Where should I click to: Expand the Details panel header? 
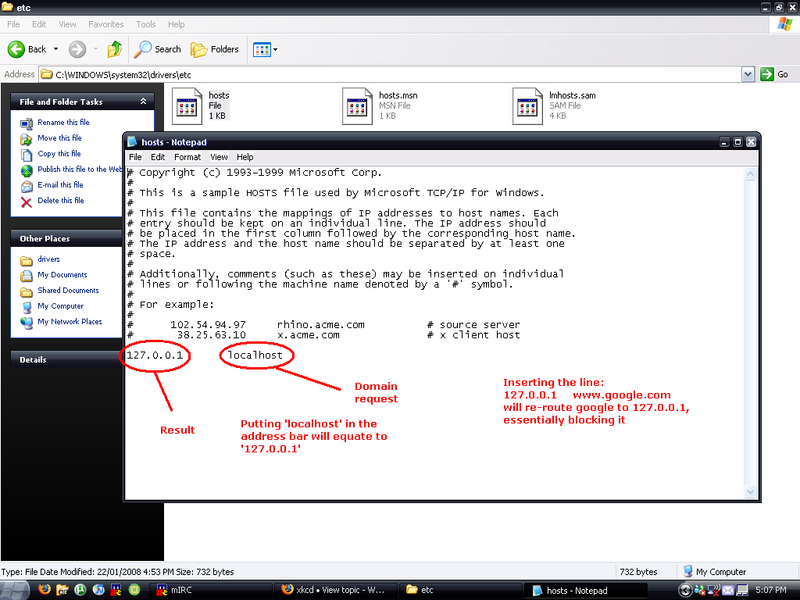pyautogui.click(x=66, y=359)
